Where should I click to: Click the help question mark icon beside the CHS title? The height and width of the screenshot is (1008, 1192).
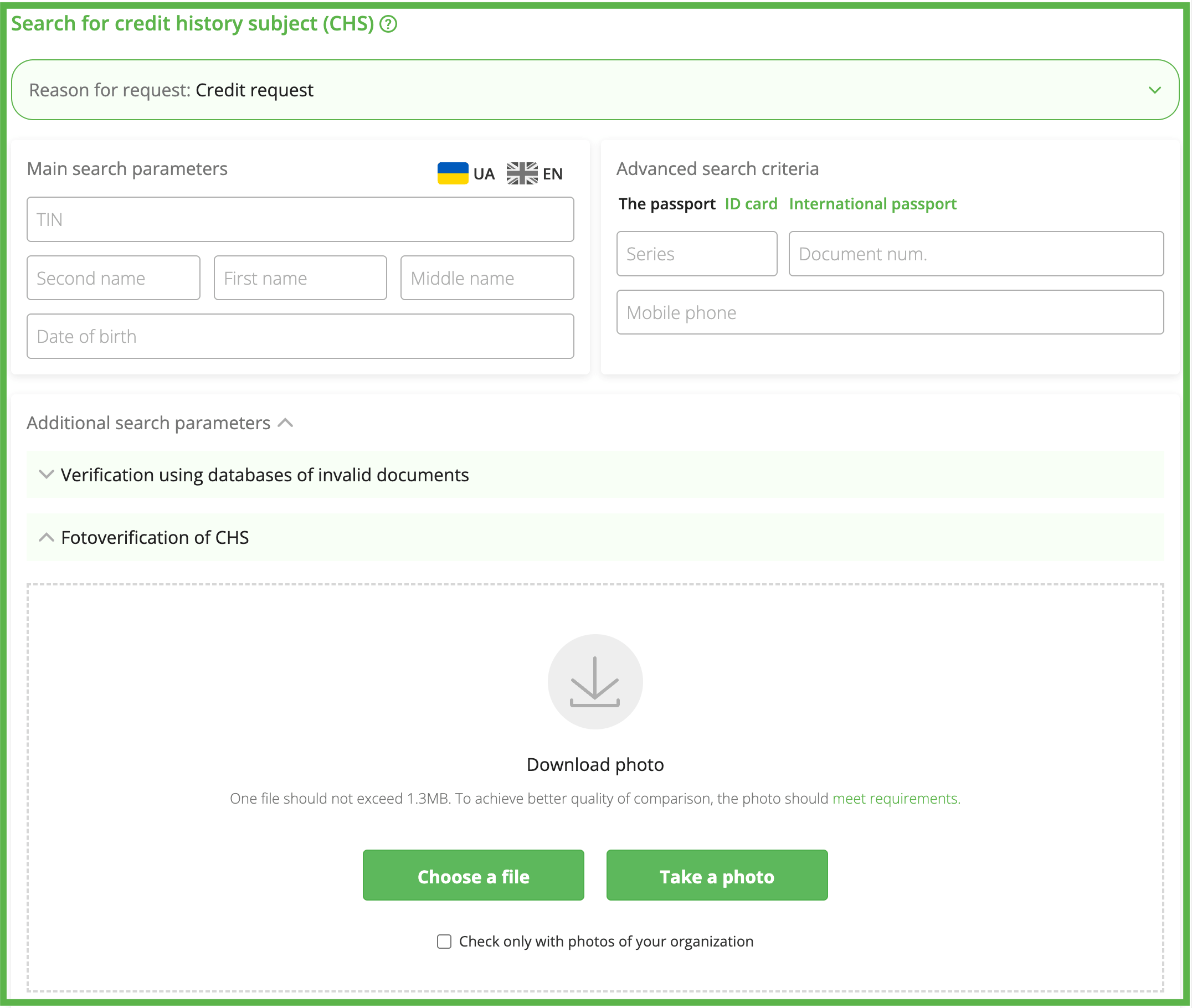point(388,24)
